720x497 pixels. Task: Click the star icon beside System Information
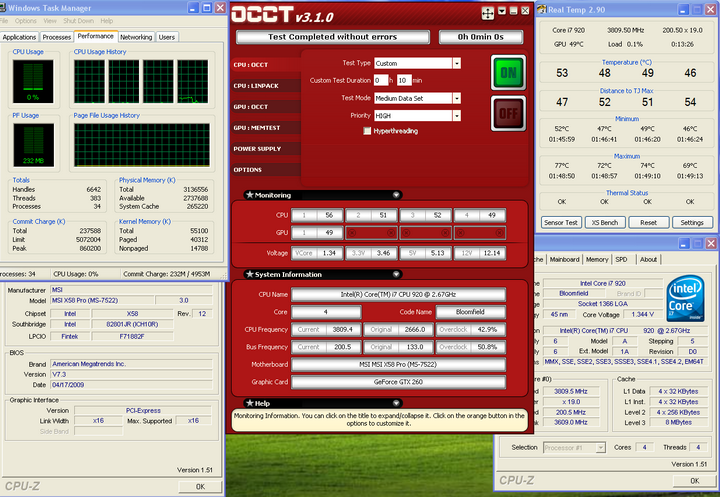pos(250,274)
